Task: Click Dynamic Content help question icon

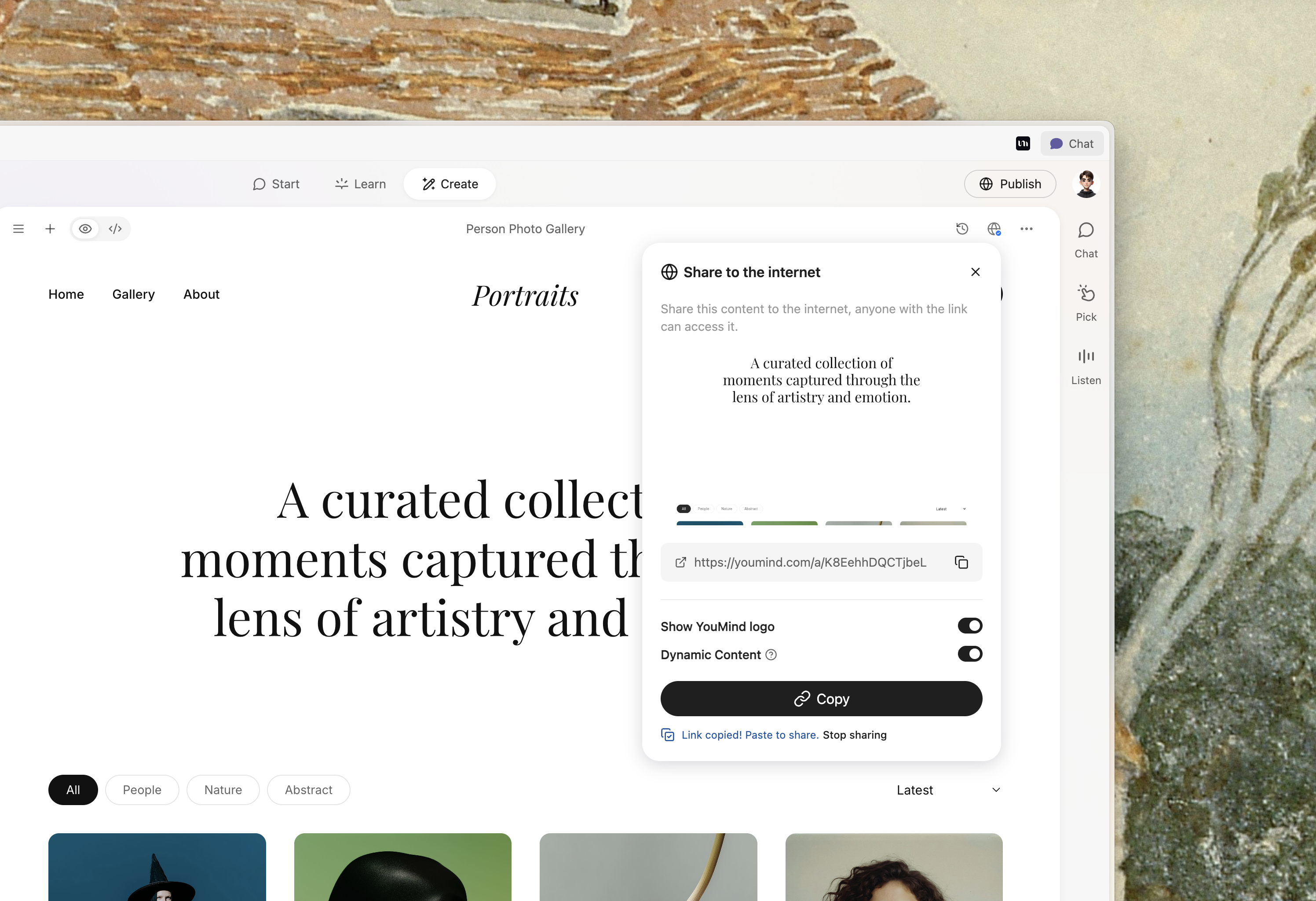Action: tap(771, 655)
